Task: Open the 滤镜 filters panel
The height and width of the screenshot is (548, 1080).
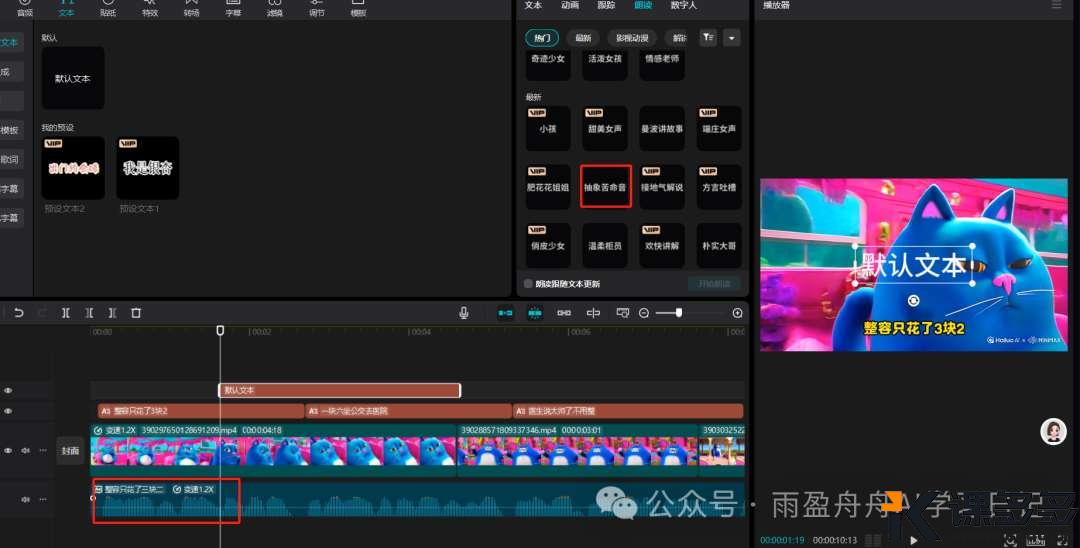Action: tap(275, 9)
